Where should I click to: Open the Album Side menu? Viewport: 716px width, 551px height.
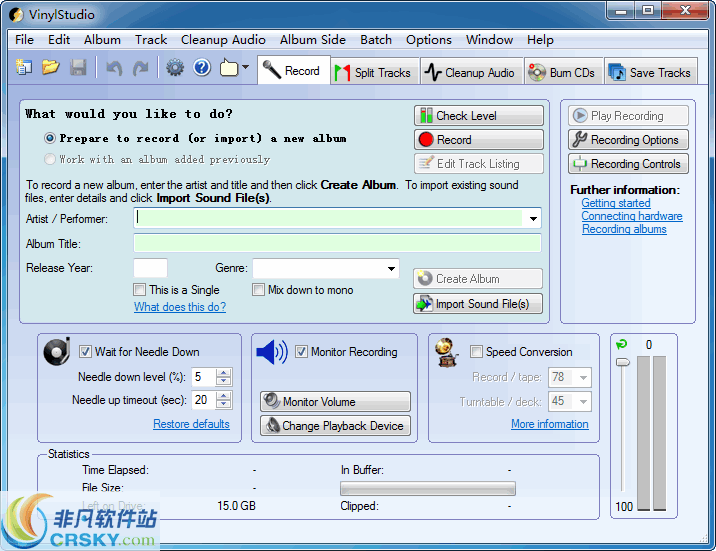click(x=313, y=40)
